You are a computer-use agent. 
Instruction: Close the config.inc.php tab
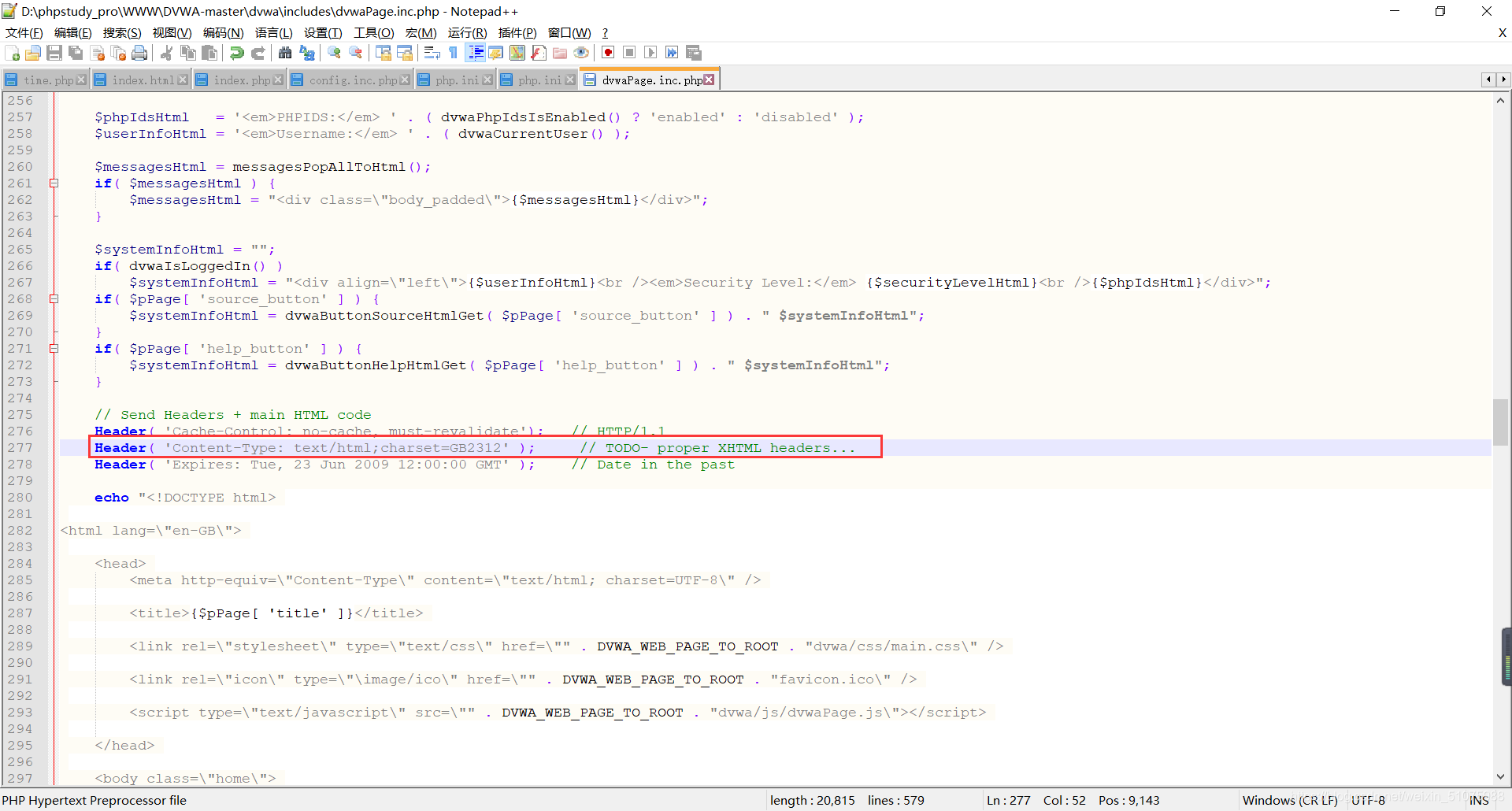tap(405, 80)
